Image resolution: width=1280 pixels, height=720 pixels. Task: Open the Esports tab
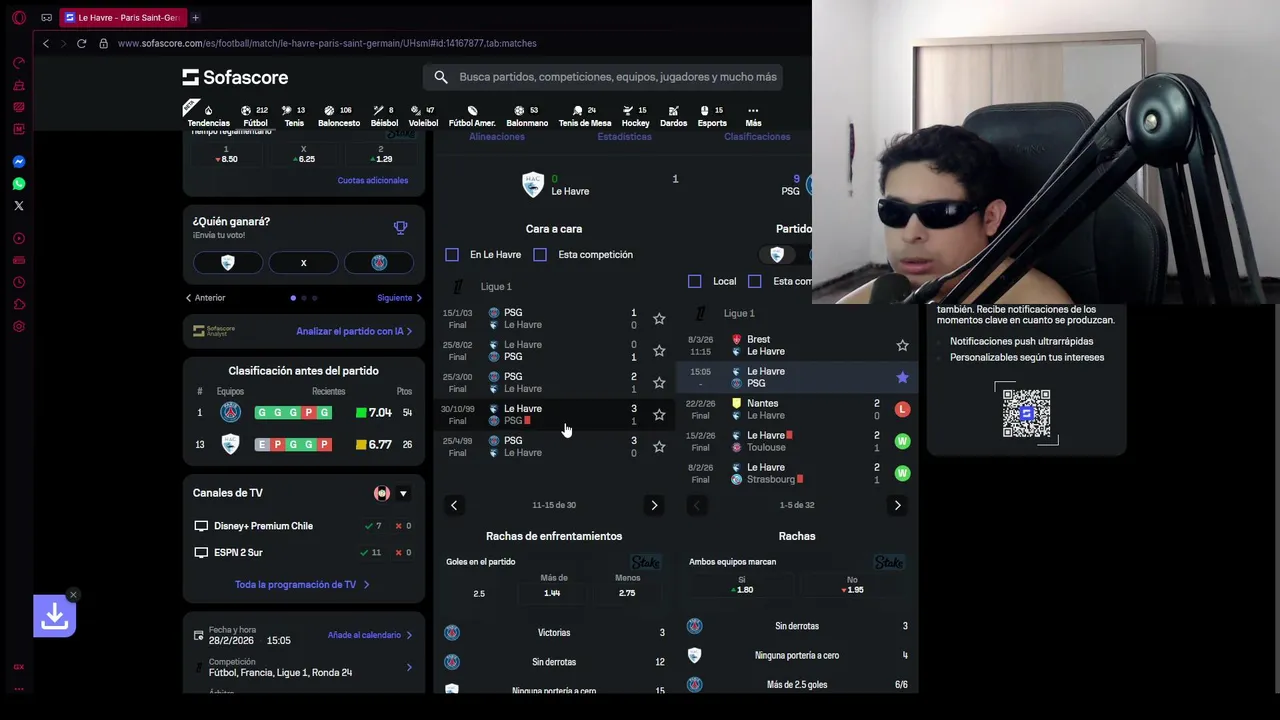[712, 116]
